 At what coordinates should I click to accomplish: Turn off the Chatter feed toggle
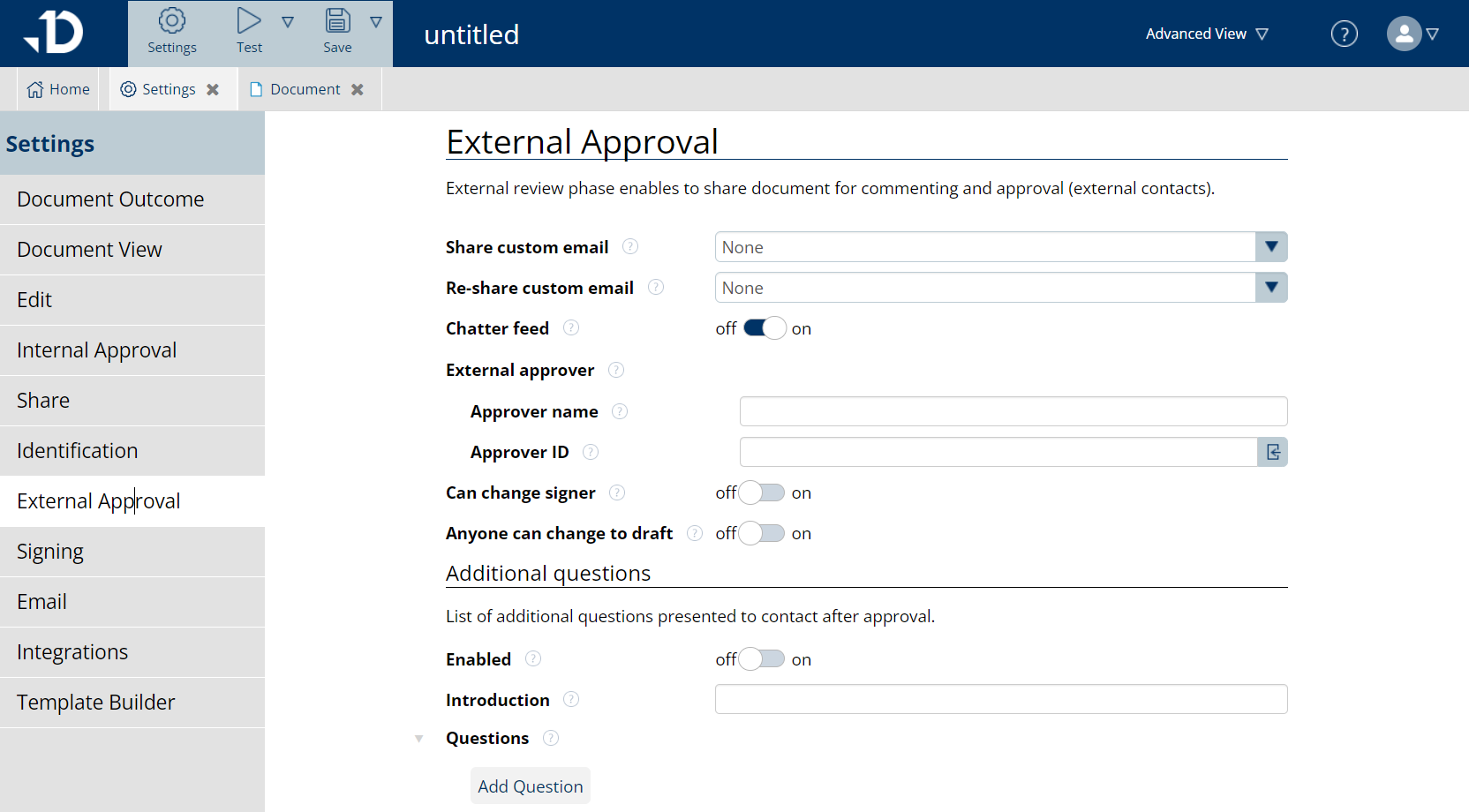(x=763, y=327)
